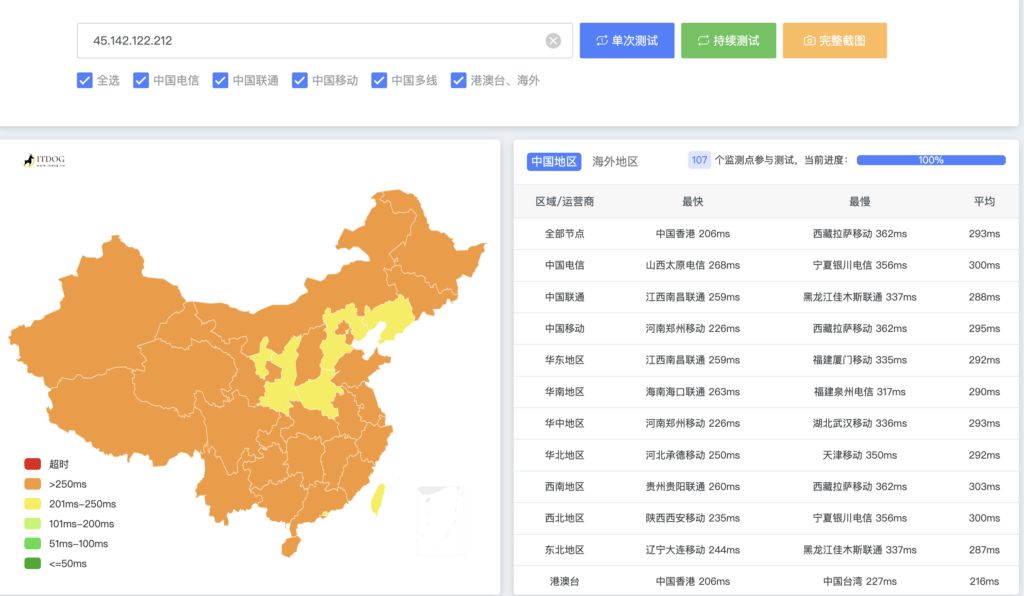This screenshot has height=596, width=1024.
Task: Click the 107 monitoring points badge
Action: pyautogui.click(x=699, y=160)
